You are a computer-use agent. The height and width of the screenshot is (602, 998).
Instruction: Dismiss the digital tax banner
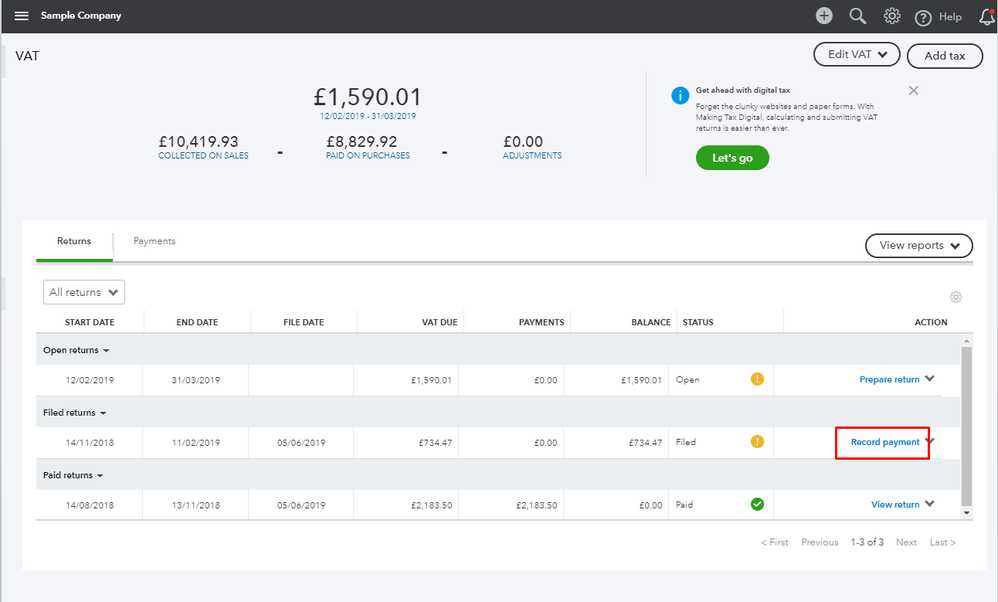(x=913, y=90)
